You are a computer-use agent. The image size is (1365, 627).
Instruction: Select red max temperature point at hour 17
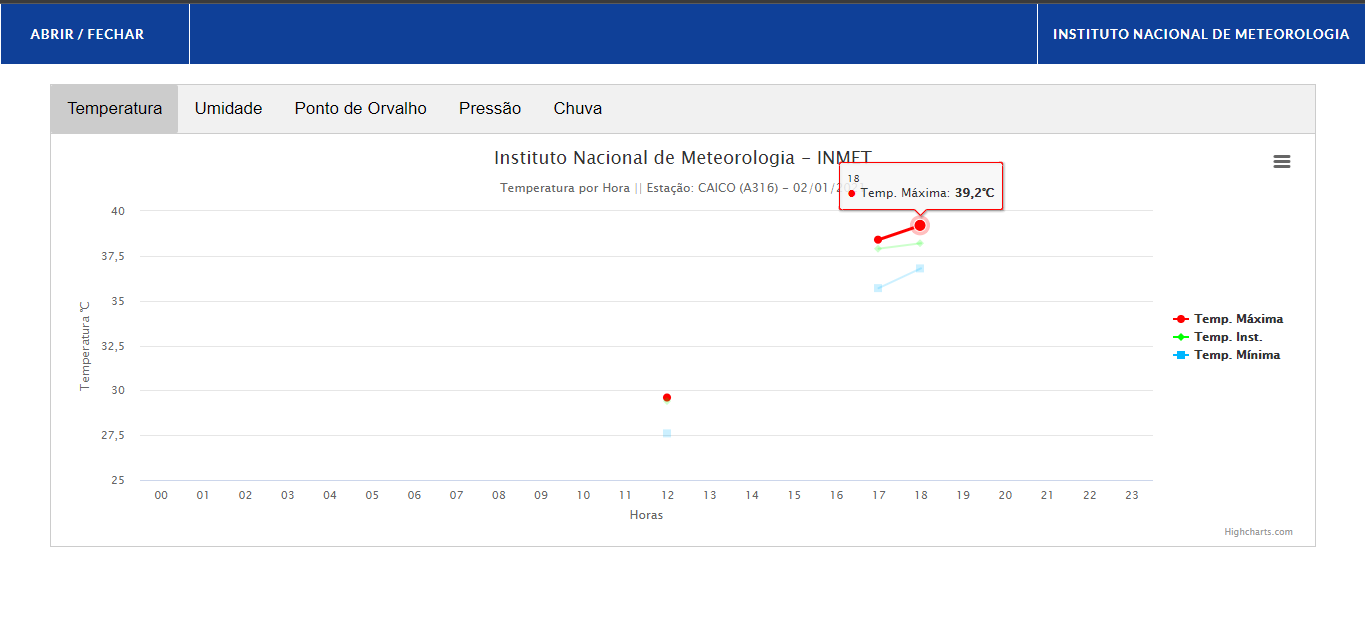(878, 240)
